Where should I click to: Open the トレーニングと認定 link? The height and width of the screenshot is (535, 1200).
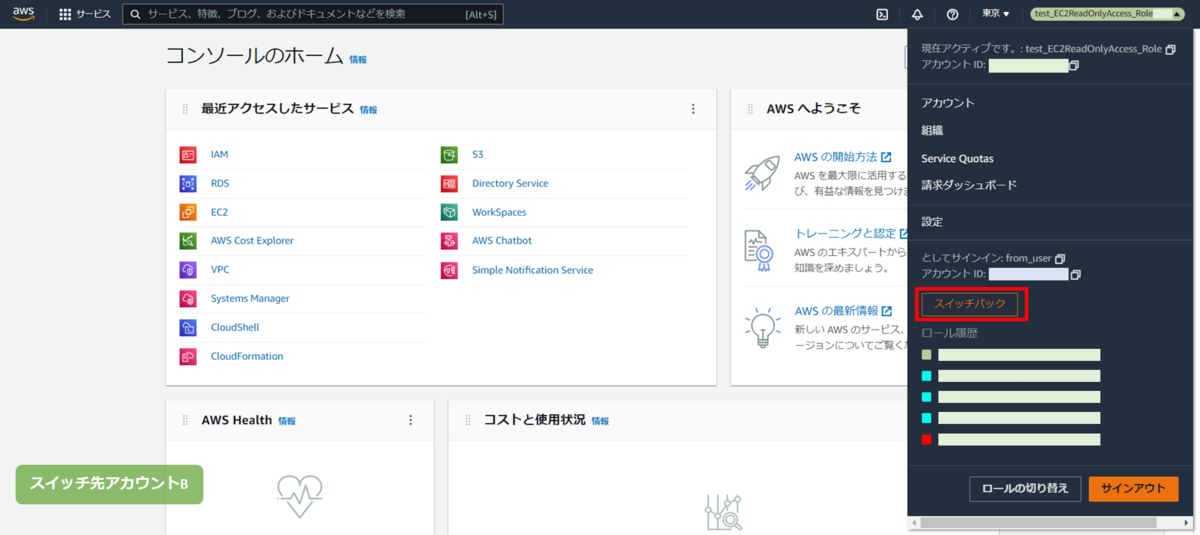(x=851, y=234)
